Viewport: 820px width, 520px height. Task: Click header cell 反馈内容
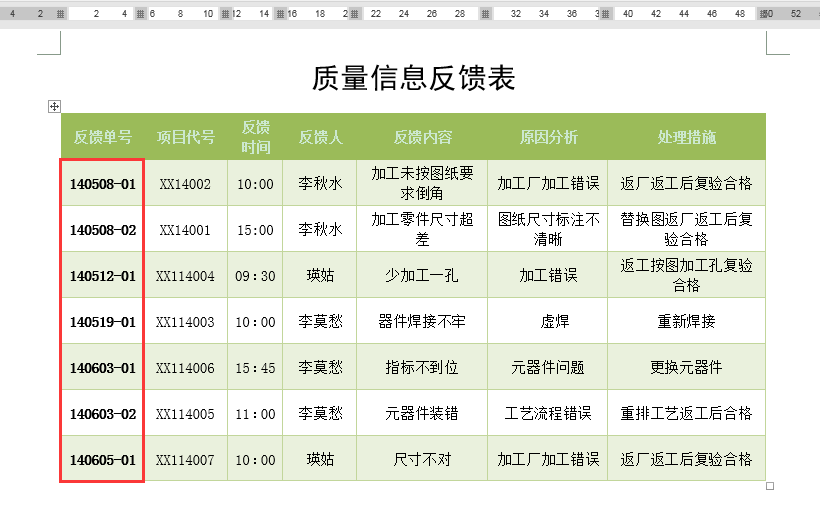(422, 137)
